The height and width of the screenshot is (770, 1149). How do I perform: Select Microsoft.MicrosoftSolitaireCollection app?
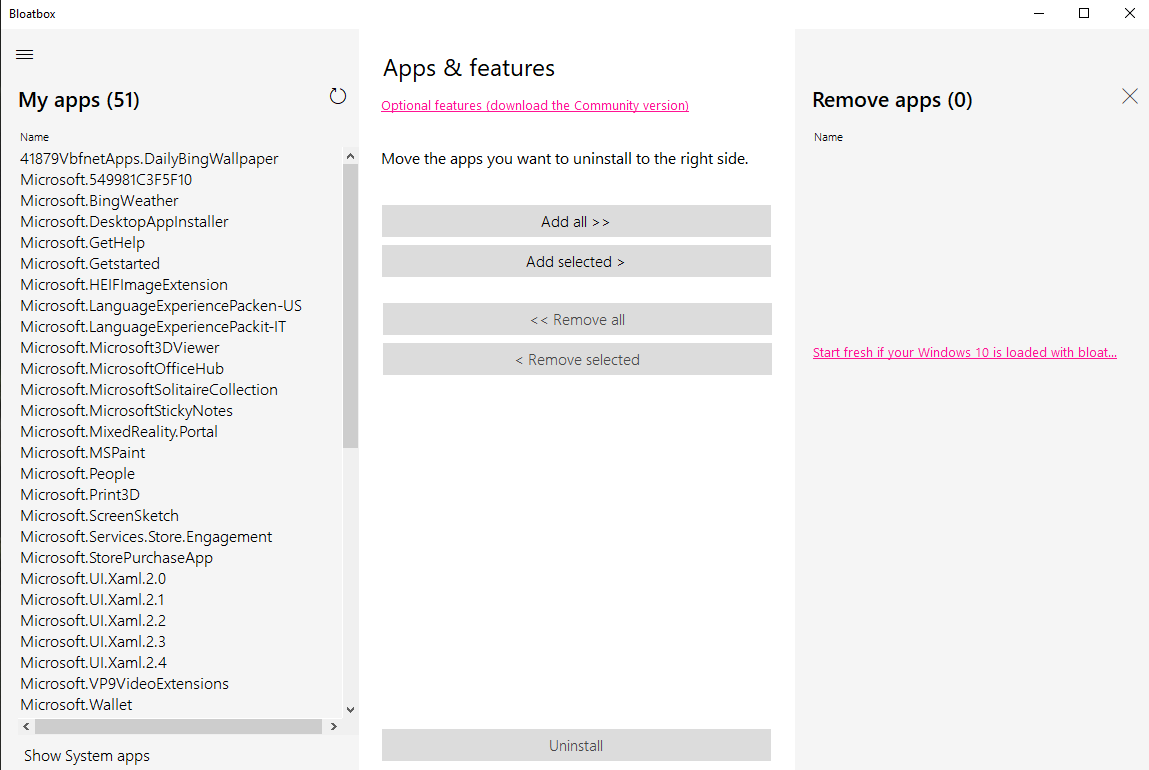pos(149,390)
